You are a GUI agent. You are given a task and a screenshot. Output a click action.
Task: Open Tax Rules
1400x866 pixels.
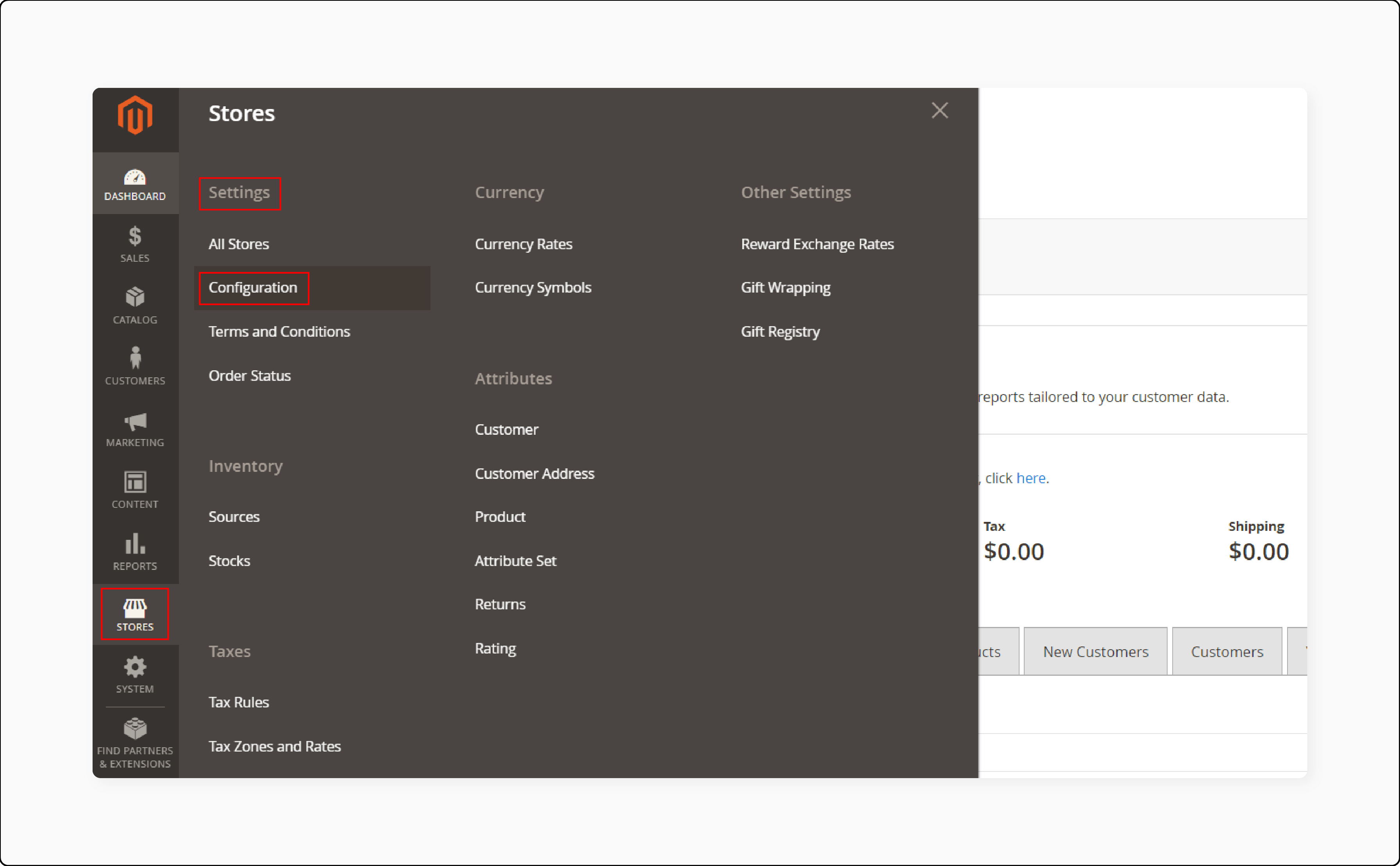239,702
